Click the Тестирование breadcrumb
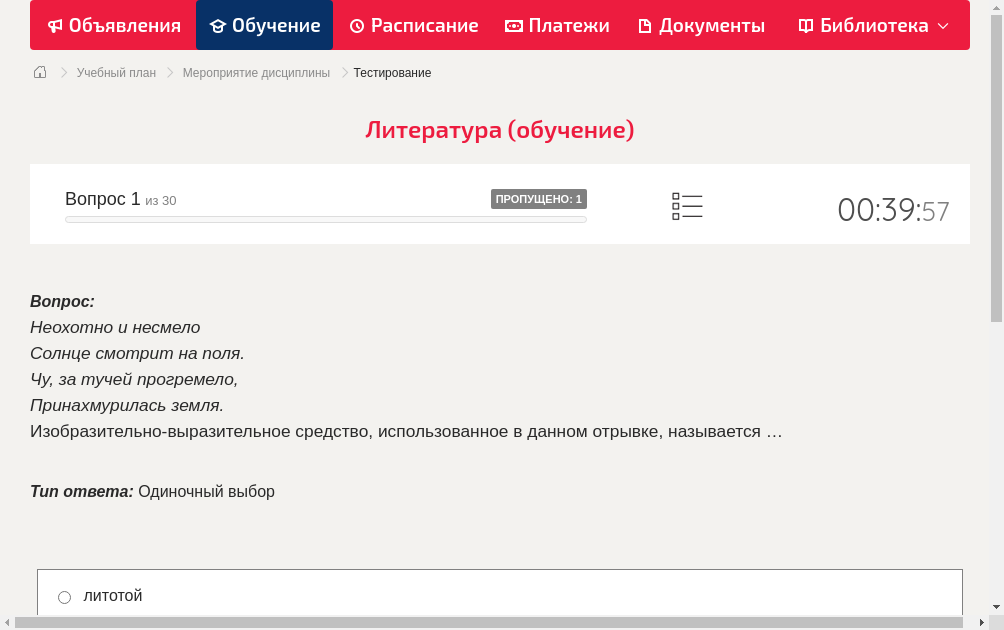Viewport: 1004px width, 630px height. [393, 73]
